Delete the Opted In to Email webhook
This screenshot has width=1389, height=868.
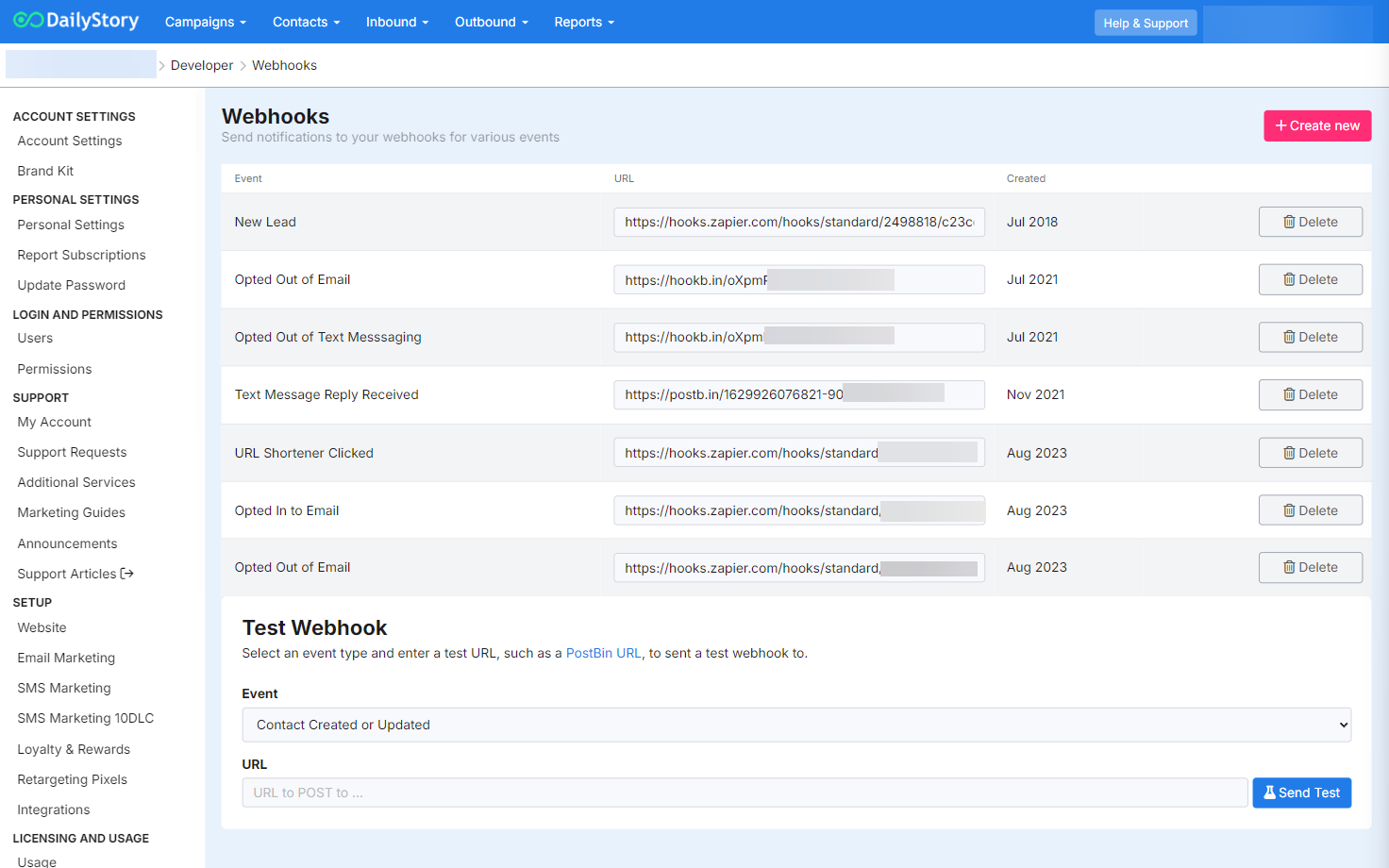[1310, 510]
